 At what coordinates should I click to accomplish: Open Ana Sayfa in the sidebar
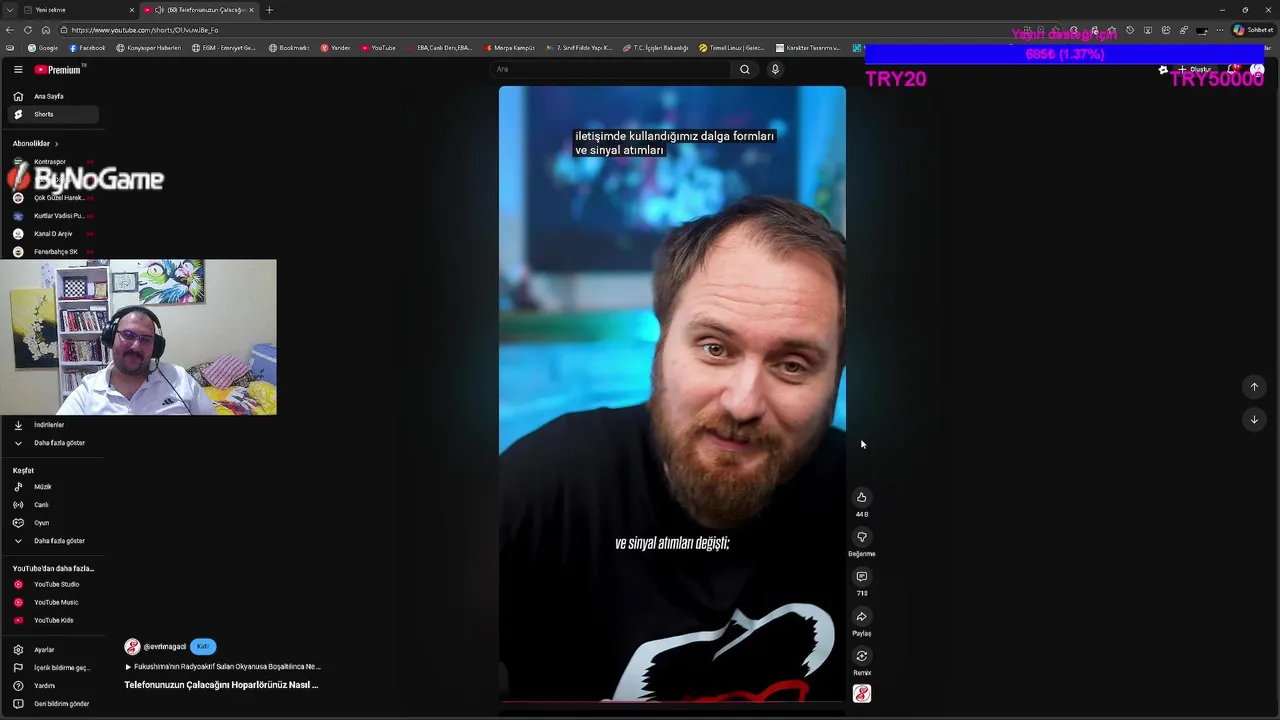(x=52, y=96)
